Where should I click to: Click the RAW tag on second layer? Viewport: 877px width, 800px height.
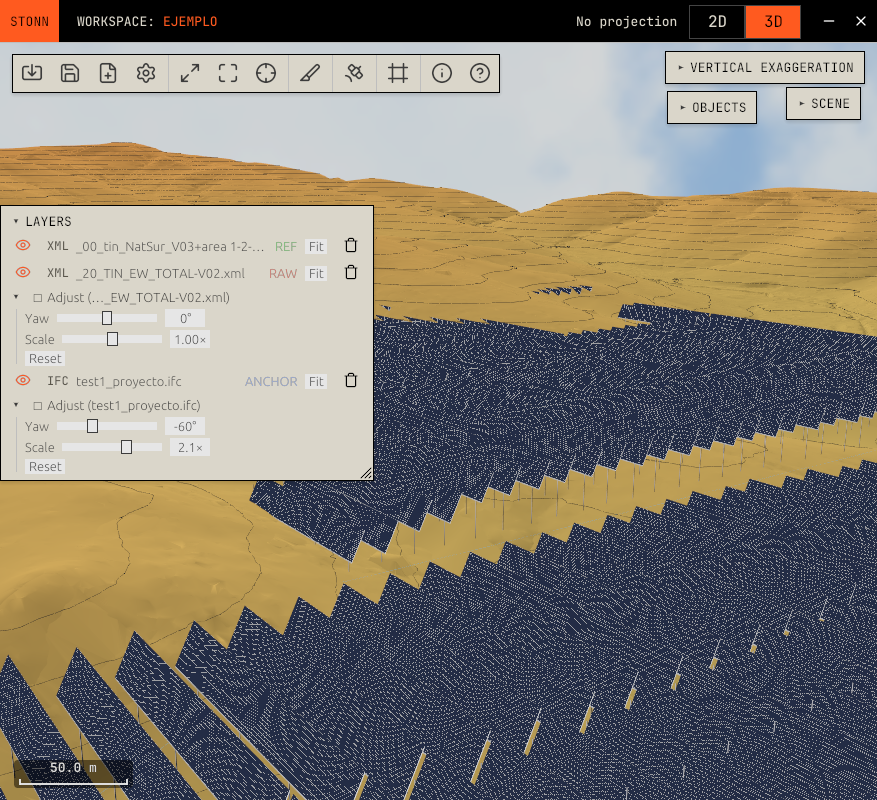(x=283, y=274)
